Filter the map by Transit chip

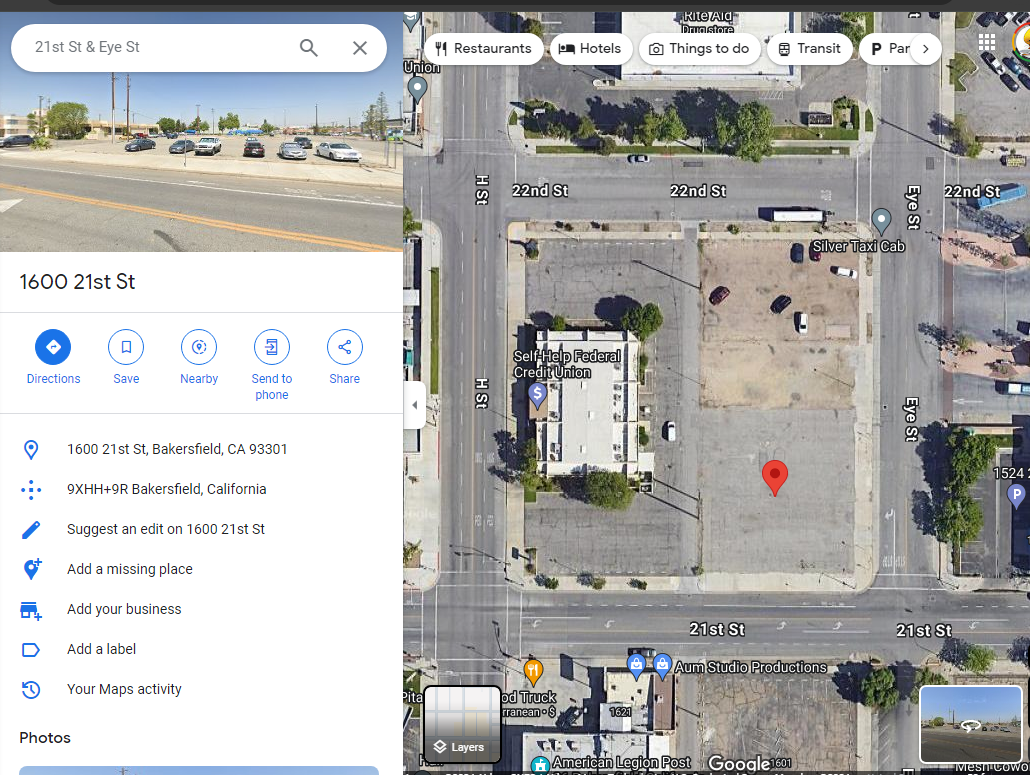[x=809, y=49]
